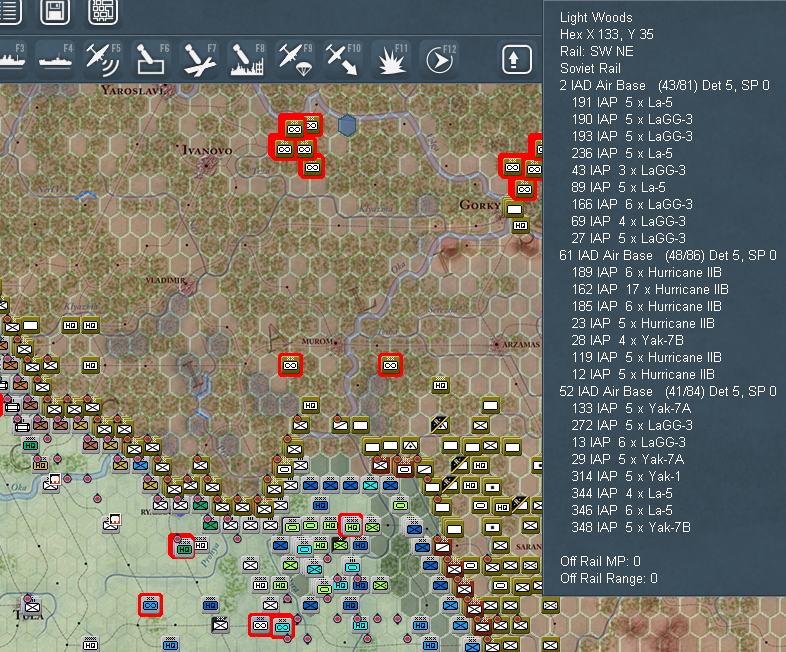Click 193 IAP 5 x LaGG-3 row

click(632, 136)
